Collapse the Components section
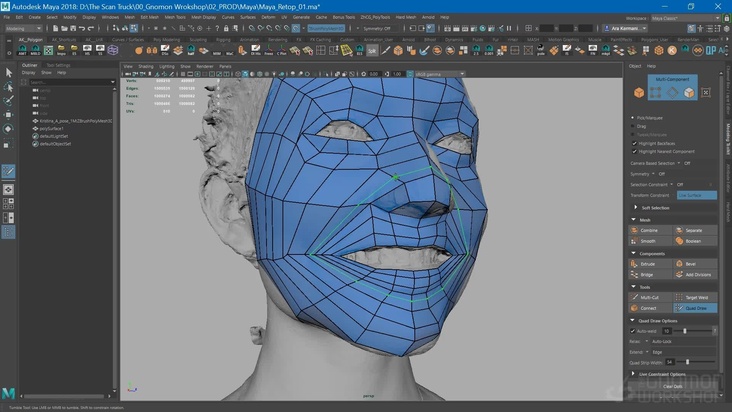Viewport: 732px width, 412px height. point(633,253)
